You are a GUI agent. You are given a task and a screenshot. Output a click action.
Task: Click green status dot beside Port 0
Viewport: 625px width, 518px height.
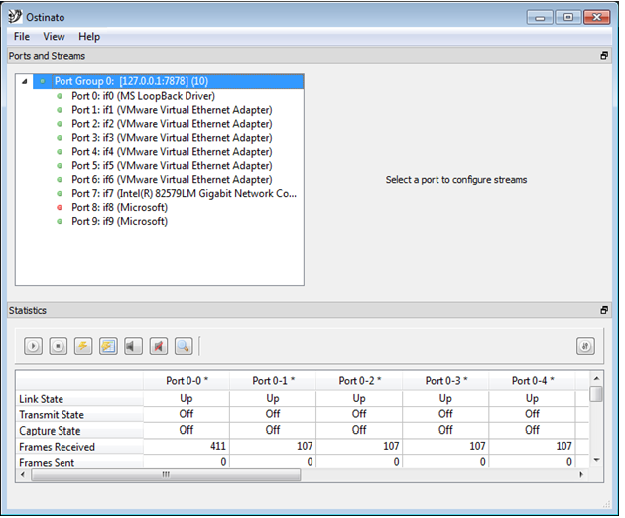pos(60,96)
